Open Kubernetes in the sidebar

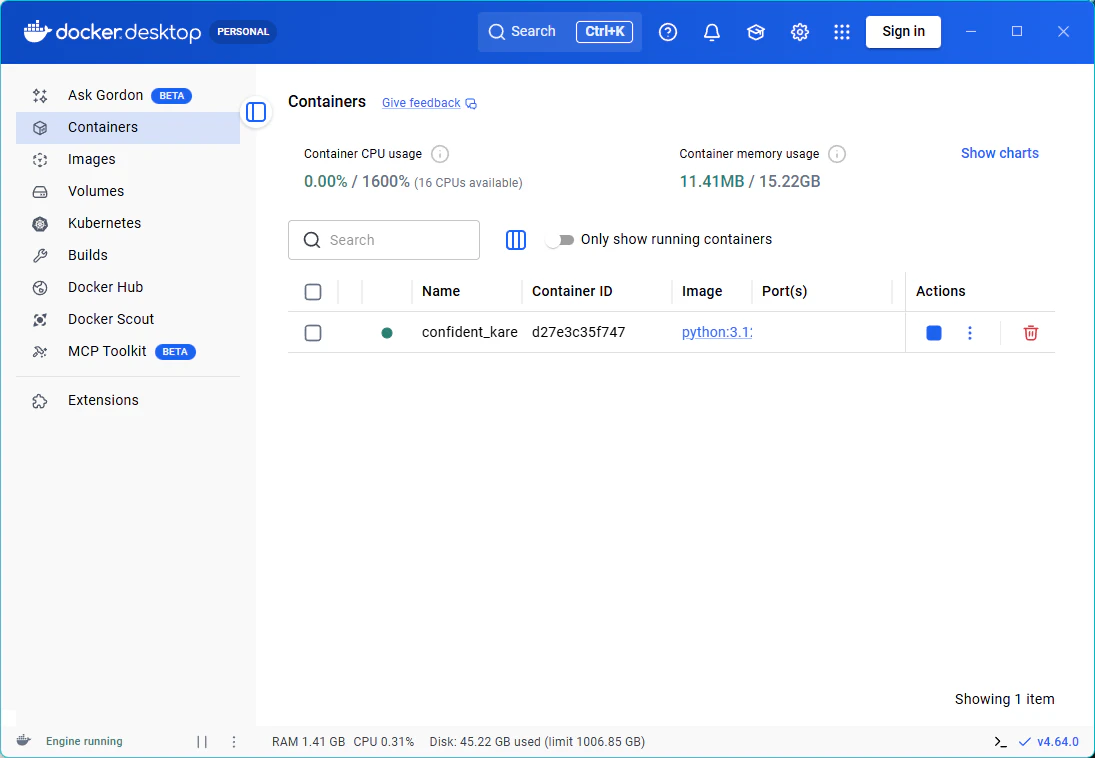[128, 223]
